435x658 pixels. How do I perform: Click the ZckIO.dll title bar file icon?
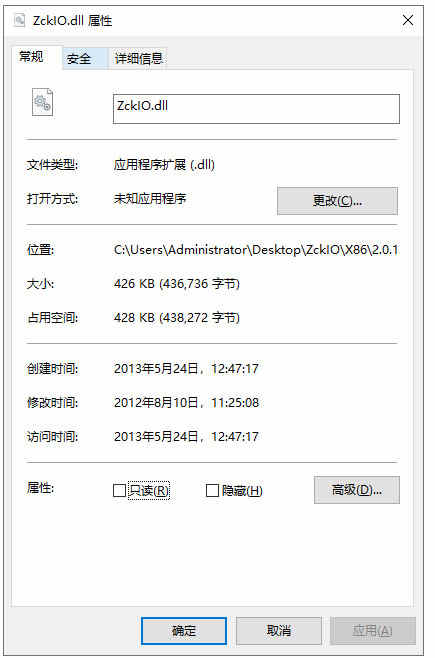(19, 20)
